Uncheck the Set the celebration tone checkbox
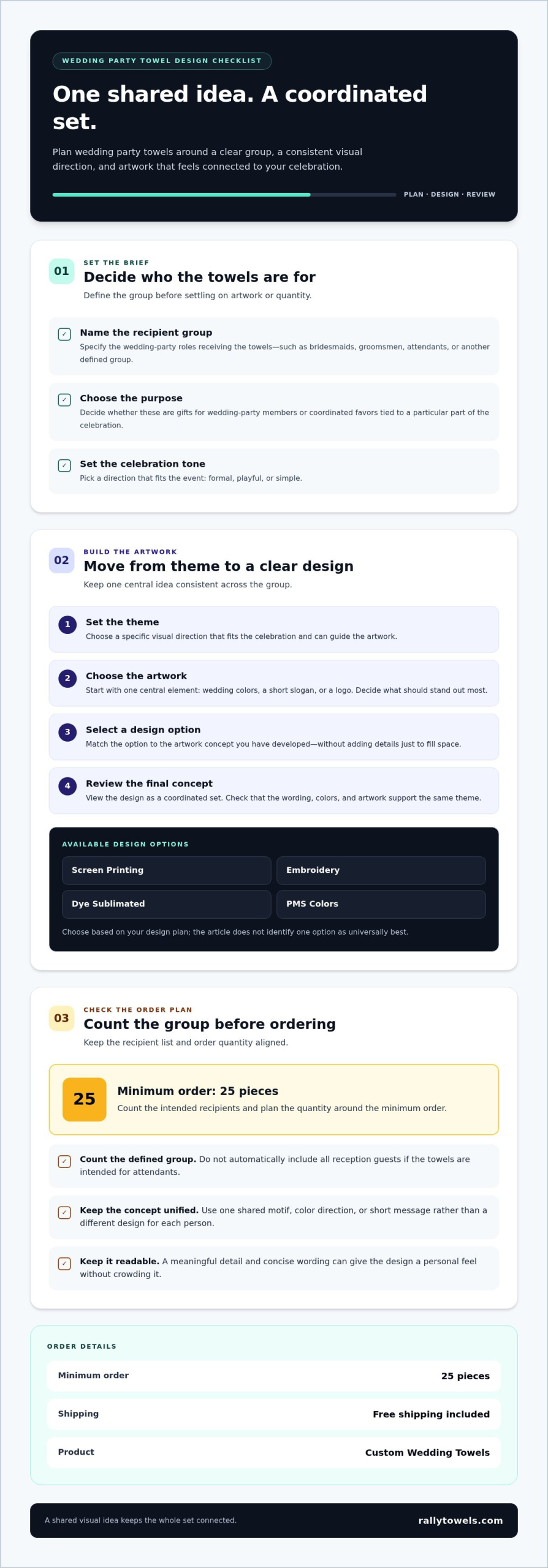The width and height of the screenshot is (548, 1568). pos(64,466)
